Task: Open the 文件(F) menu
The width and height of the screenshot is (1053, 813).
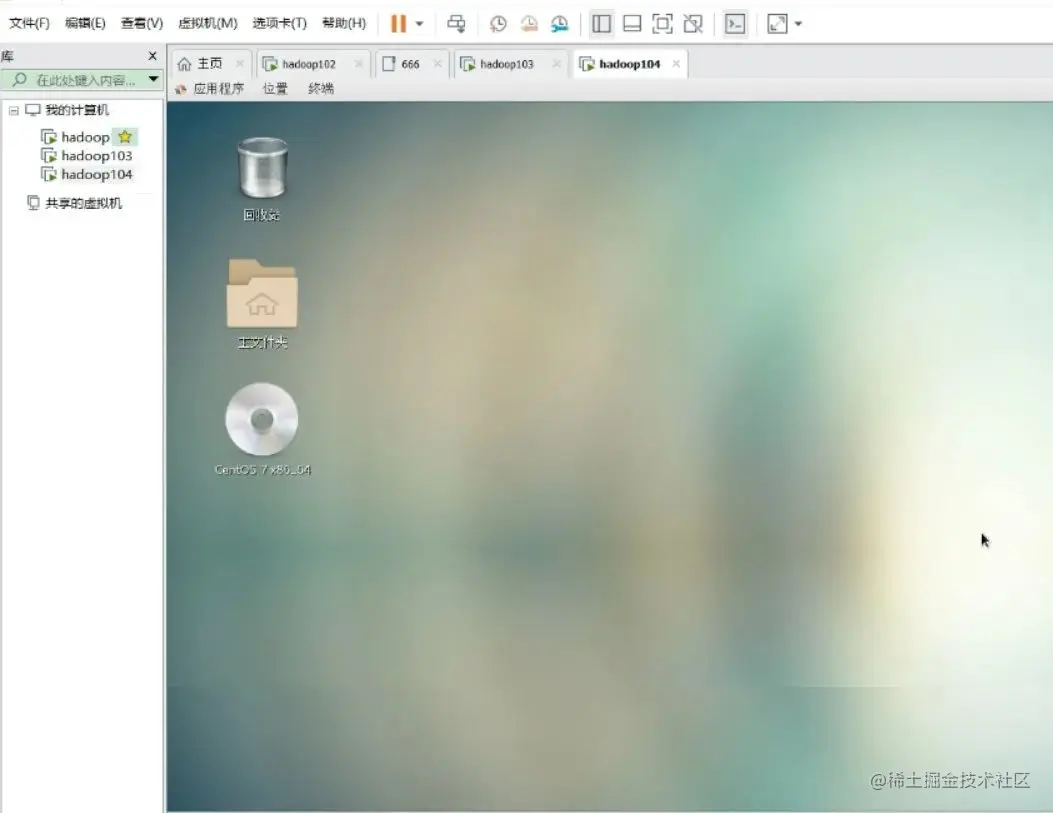Action: point(29,23)
